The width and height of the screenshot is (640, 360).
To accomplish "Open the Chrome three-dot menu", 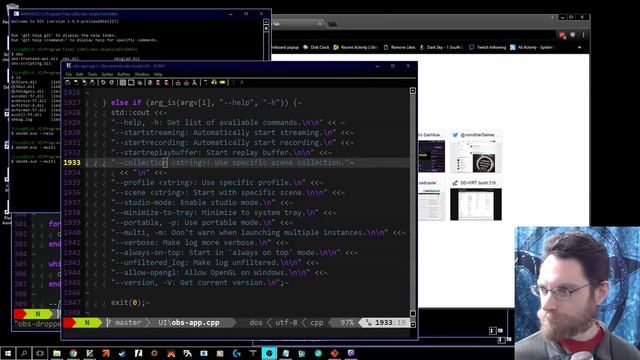I will tap(583, 35).
